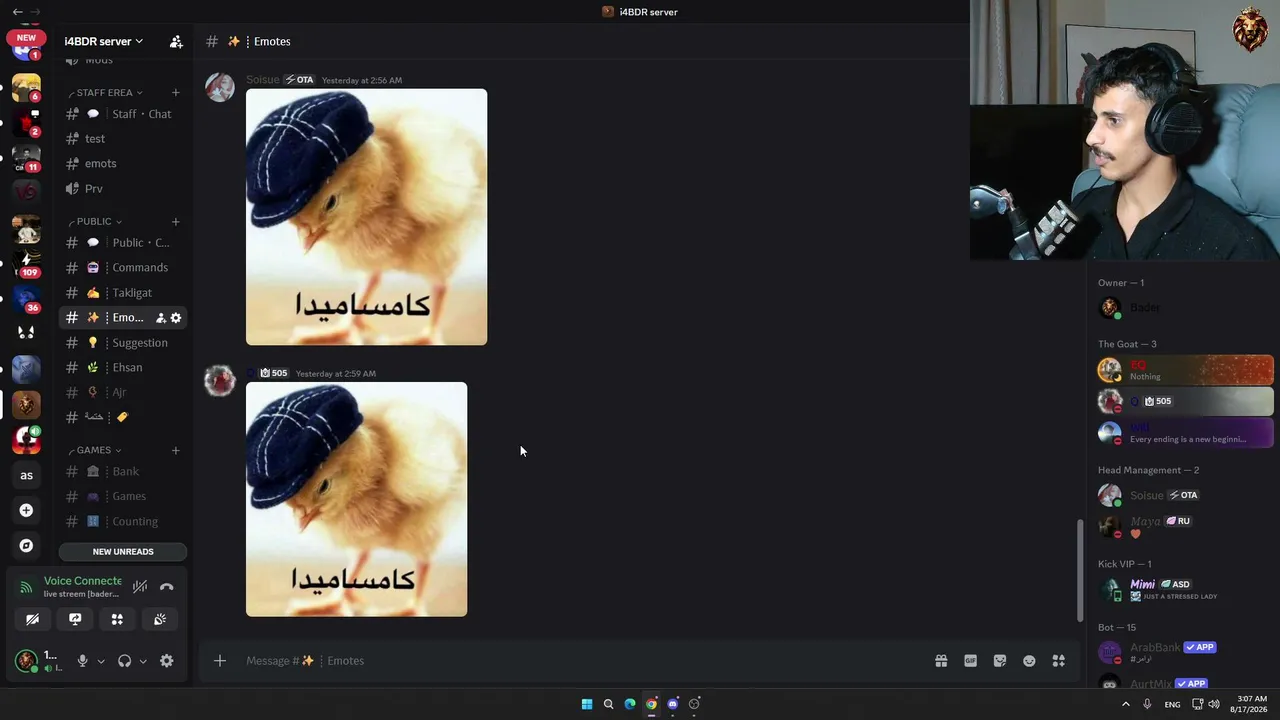
Task: Share your screen from the voice panel
Action: click(75, 620)
